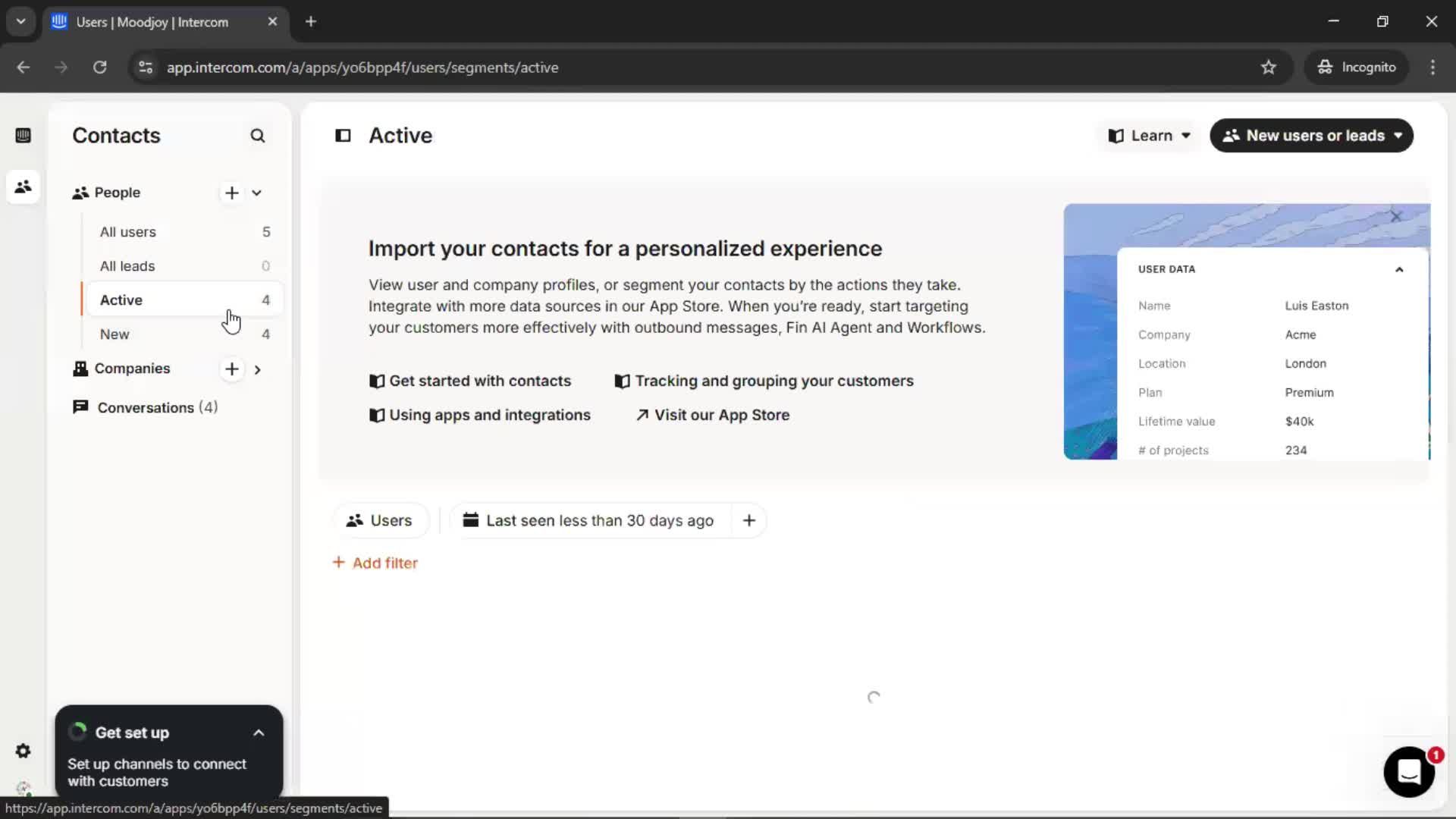Open the Inbox icon in left rail

(23, 136)
